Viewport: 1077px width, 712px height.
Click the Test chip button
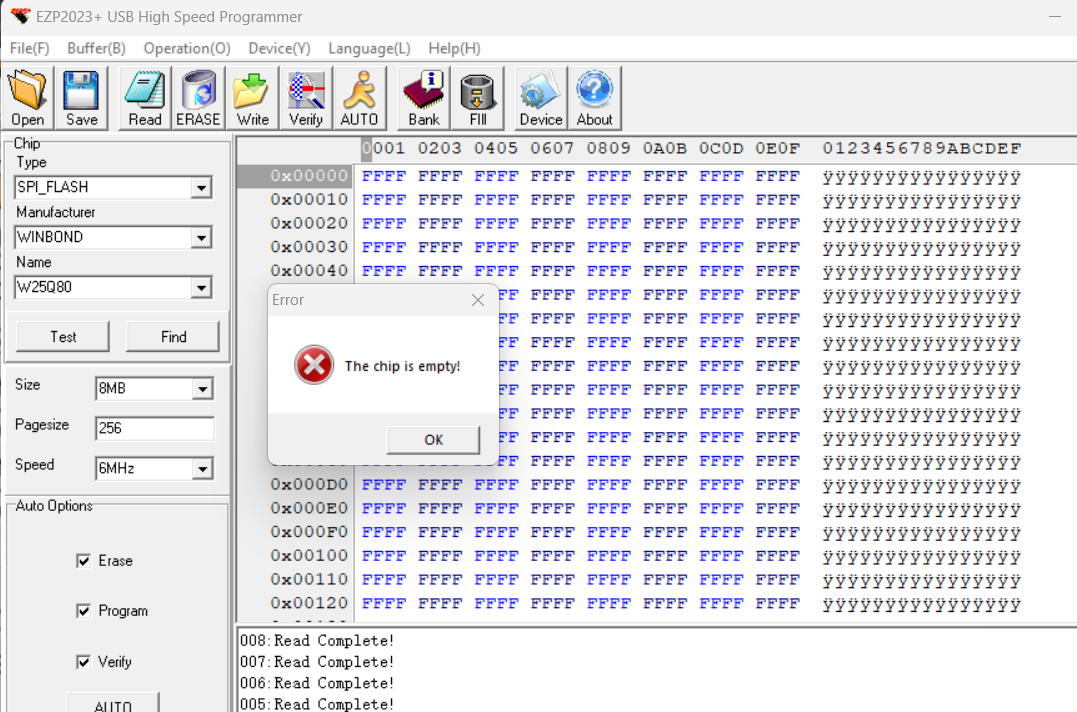pos(63,337)
